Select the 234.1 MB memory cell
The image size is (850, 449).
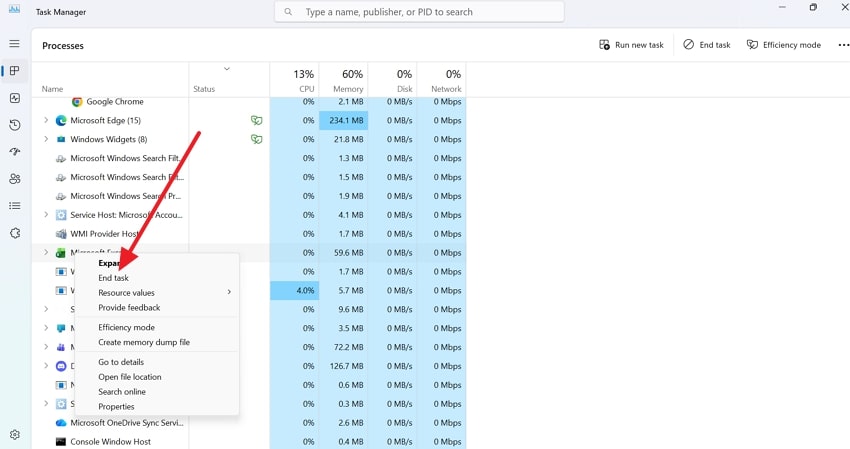tap(344, 120)
